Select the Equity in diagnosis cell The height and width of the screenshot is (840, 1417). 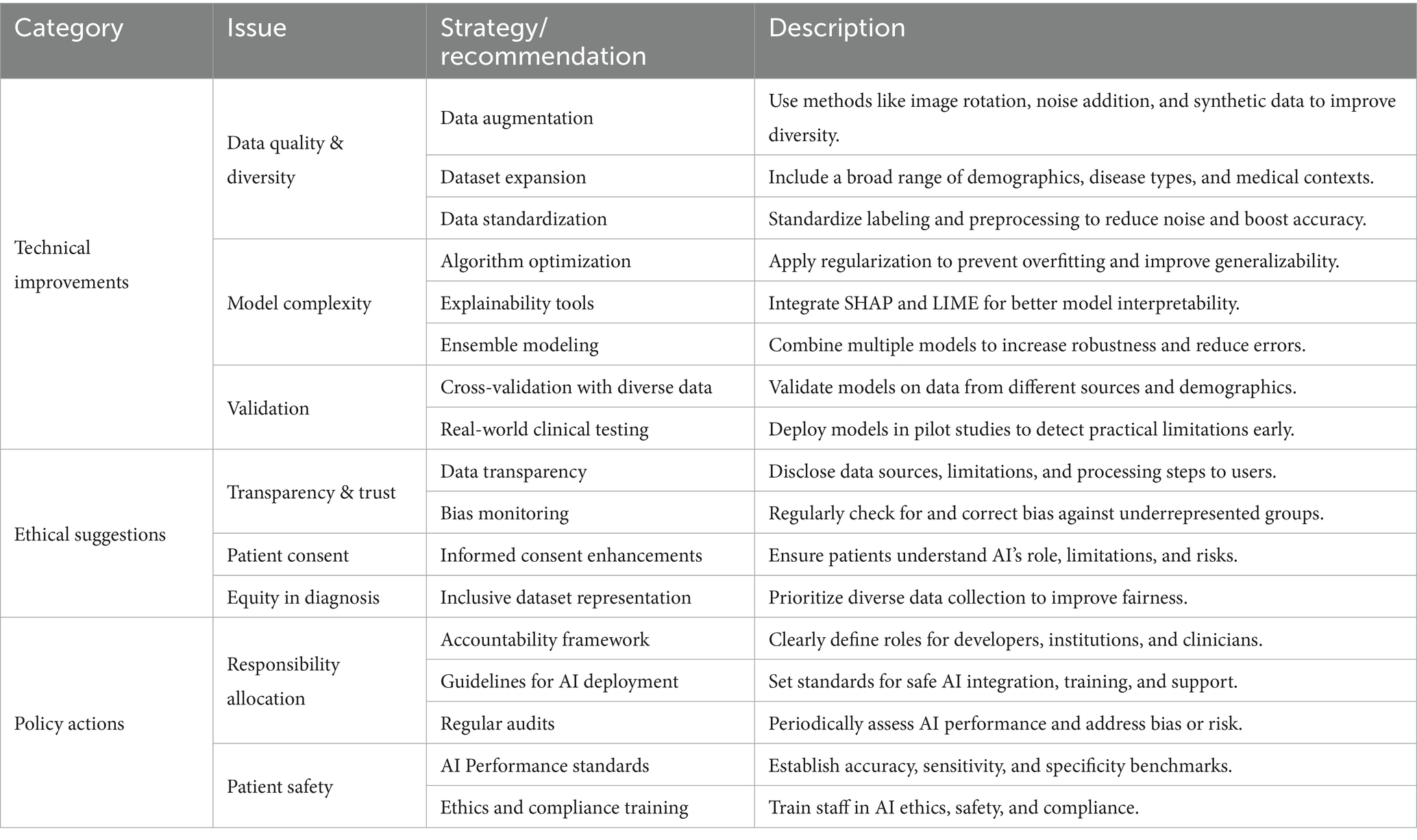[x=303, y=597]
